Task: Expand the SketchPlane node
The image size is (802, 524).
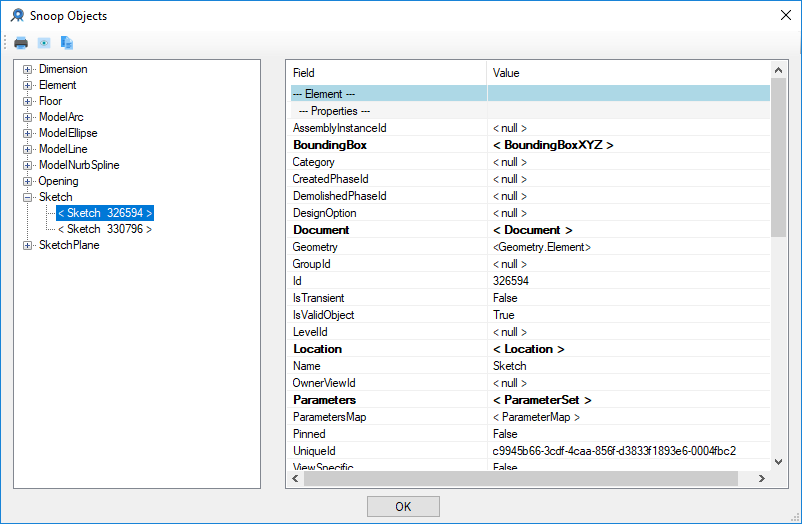Action: click(x=28, y=245)
